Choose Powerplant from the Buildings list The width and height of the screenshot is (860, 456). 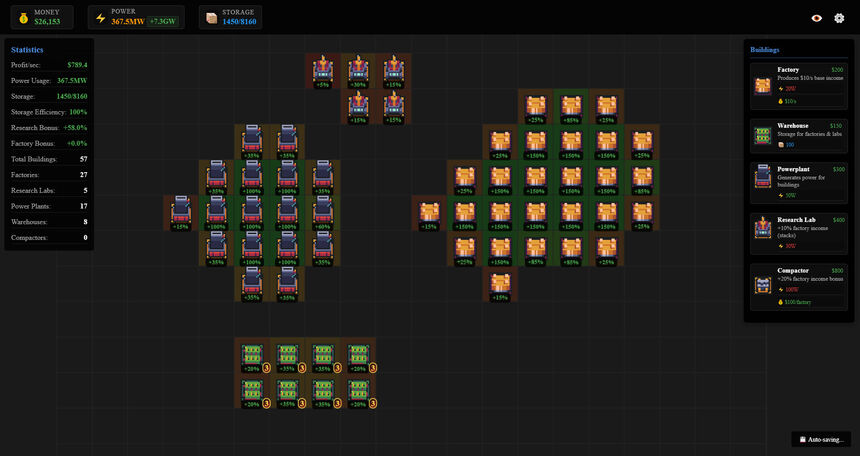(798, 183)
